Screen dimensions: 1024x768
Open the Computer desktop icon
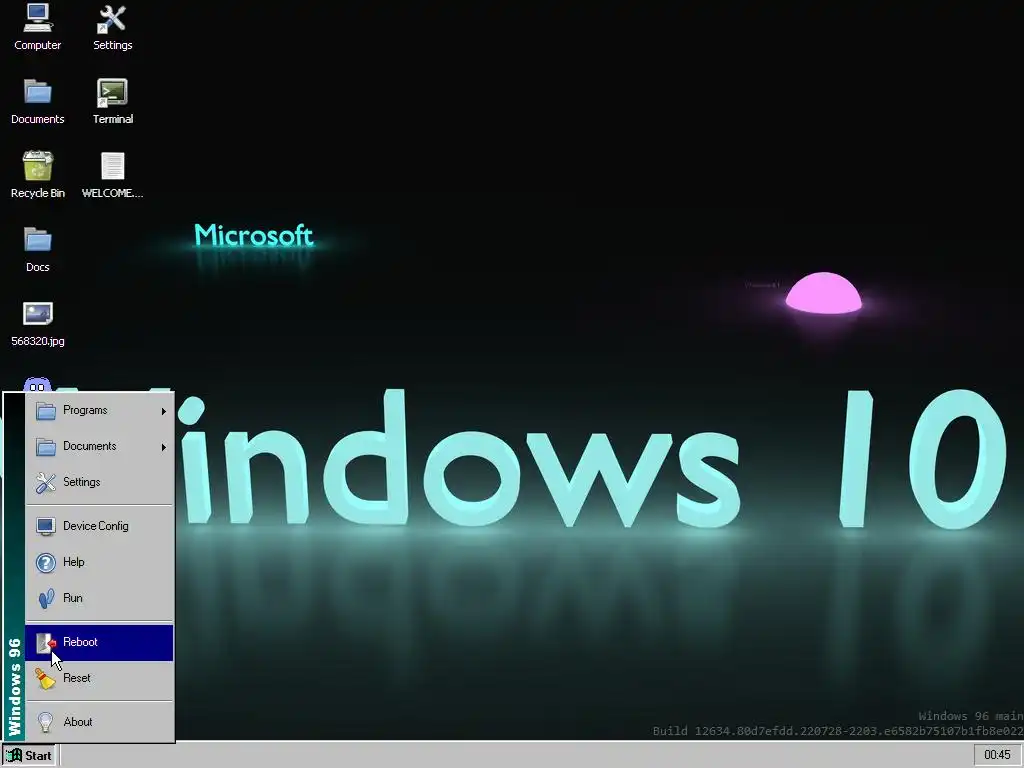[x=37, y=27]
